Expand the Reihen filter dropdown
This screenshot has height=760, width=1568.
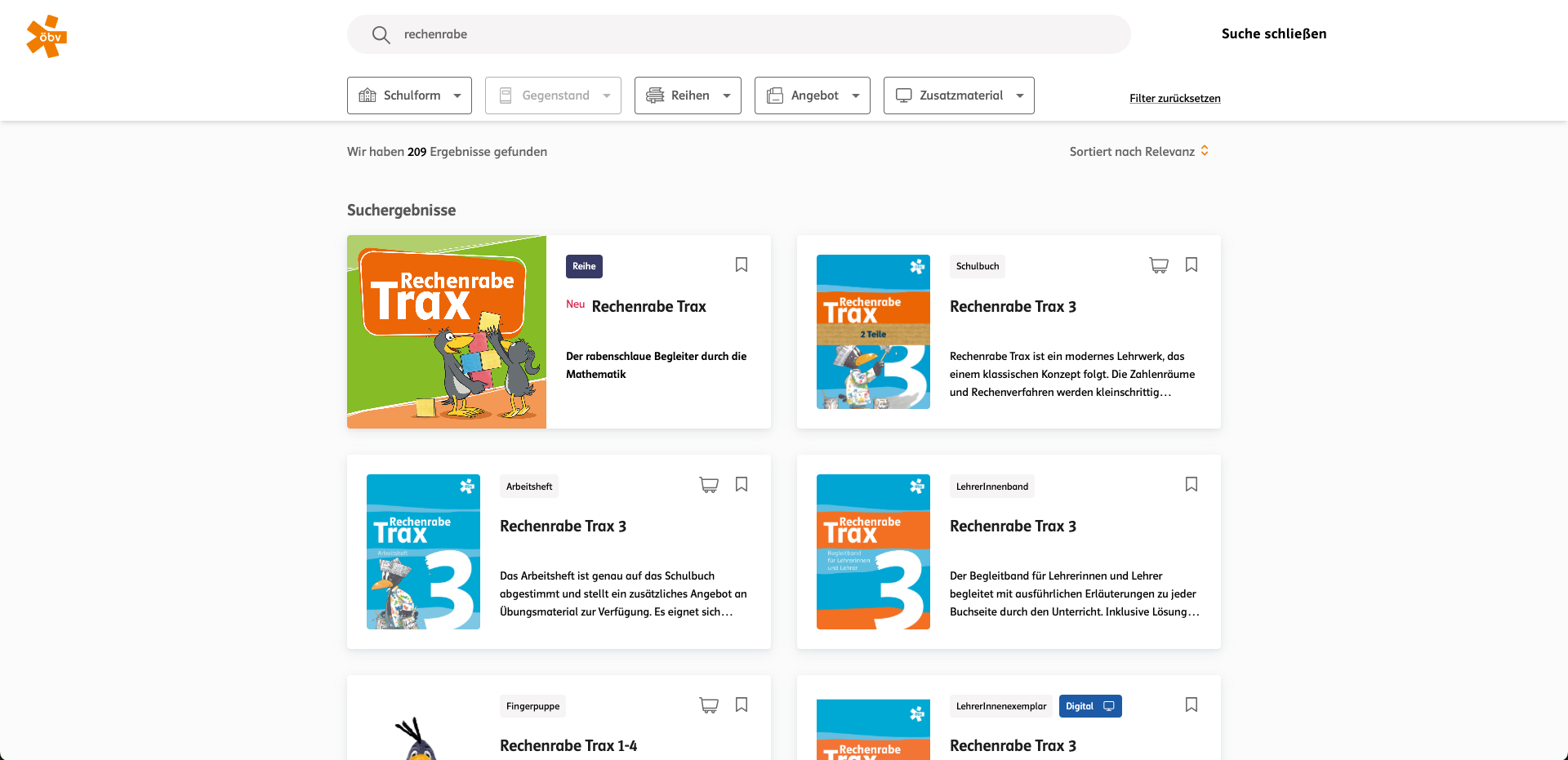point(688,96)
